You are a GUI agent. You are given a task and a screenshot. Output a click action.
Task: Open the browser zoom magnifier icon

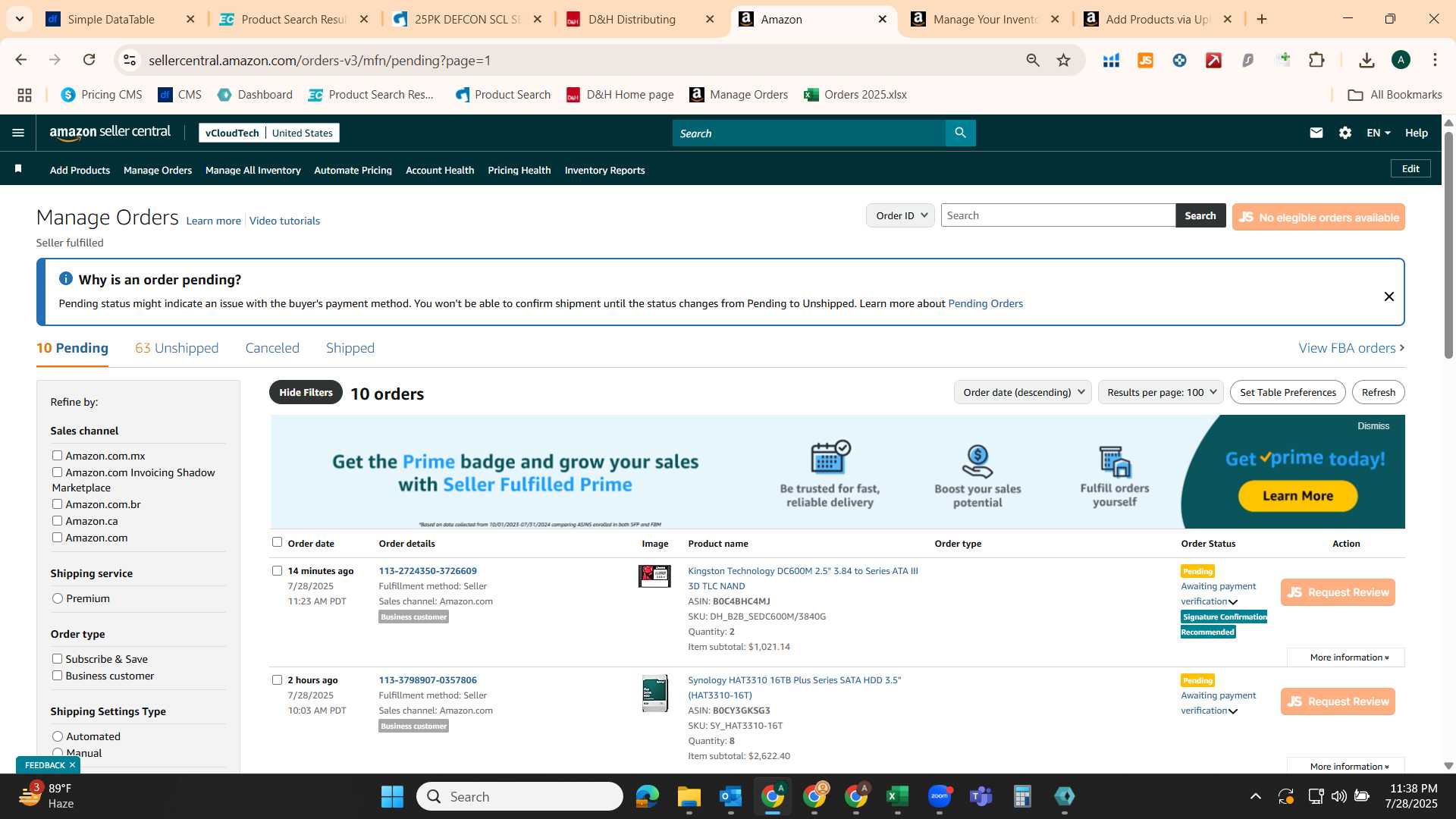(x=1032, y=60)
